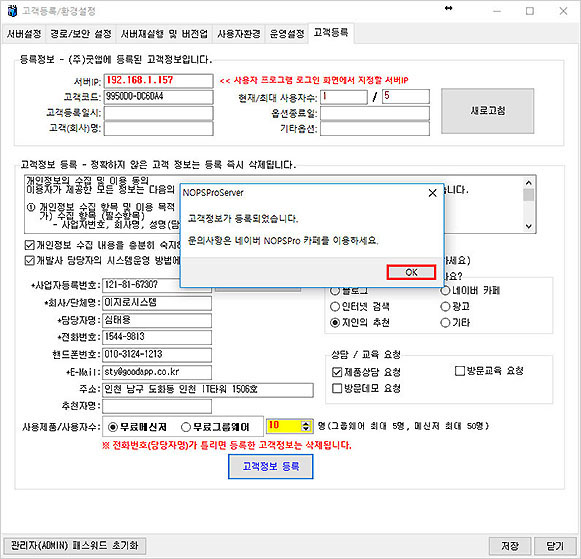The image size is (581, 559).
Task: Select the 운영설정 tab
Action: [x=287, y=34]
